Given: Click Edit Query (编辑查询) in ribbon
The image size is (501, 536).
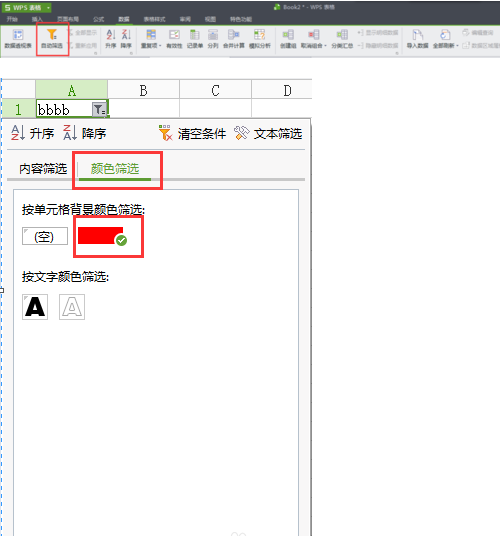Looking at the screenshot, I should click(x=478, y=33).
